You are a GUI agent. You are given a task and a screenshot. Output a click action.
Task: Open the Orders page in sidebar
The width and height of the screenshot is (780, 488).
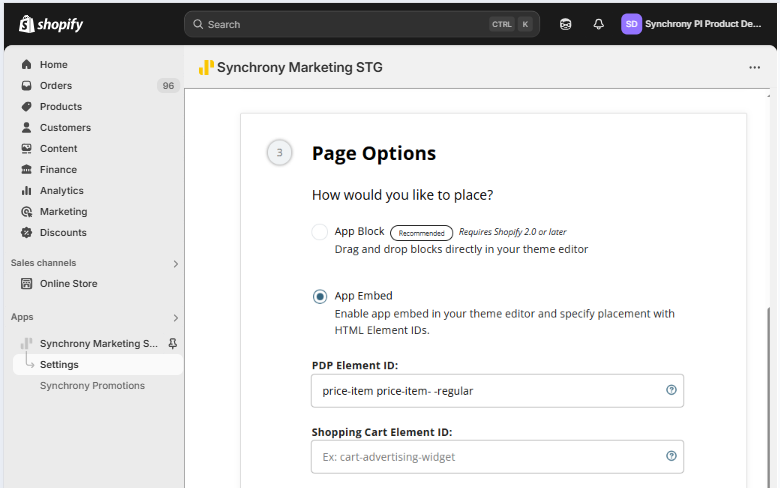click(x=56, y=86)
